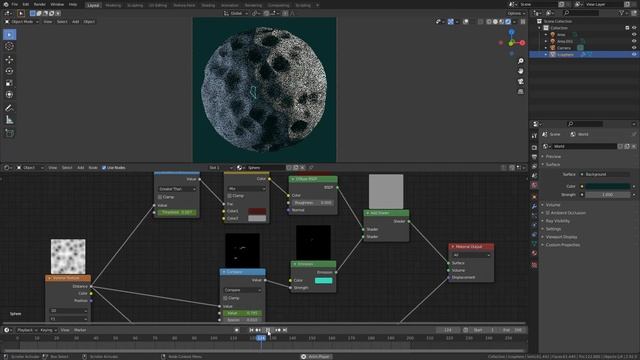Viewport: 640px width, 360px height.
Task: Toggle Clamp checkbox on Compare node
Action: tap(225, 298)
